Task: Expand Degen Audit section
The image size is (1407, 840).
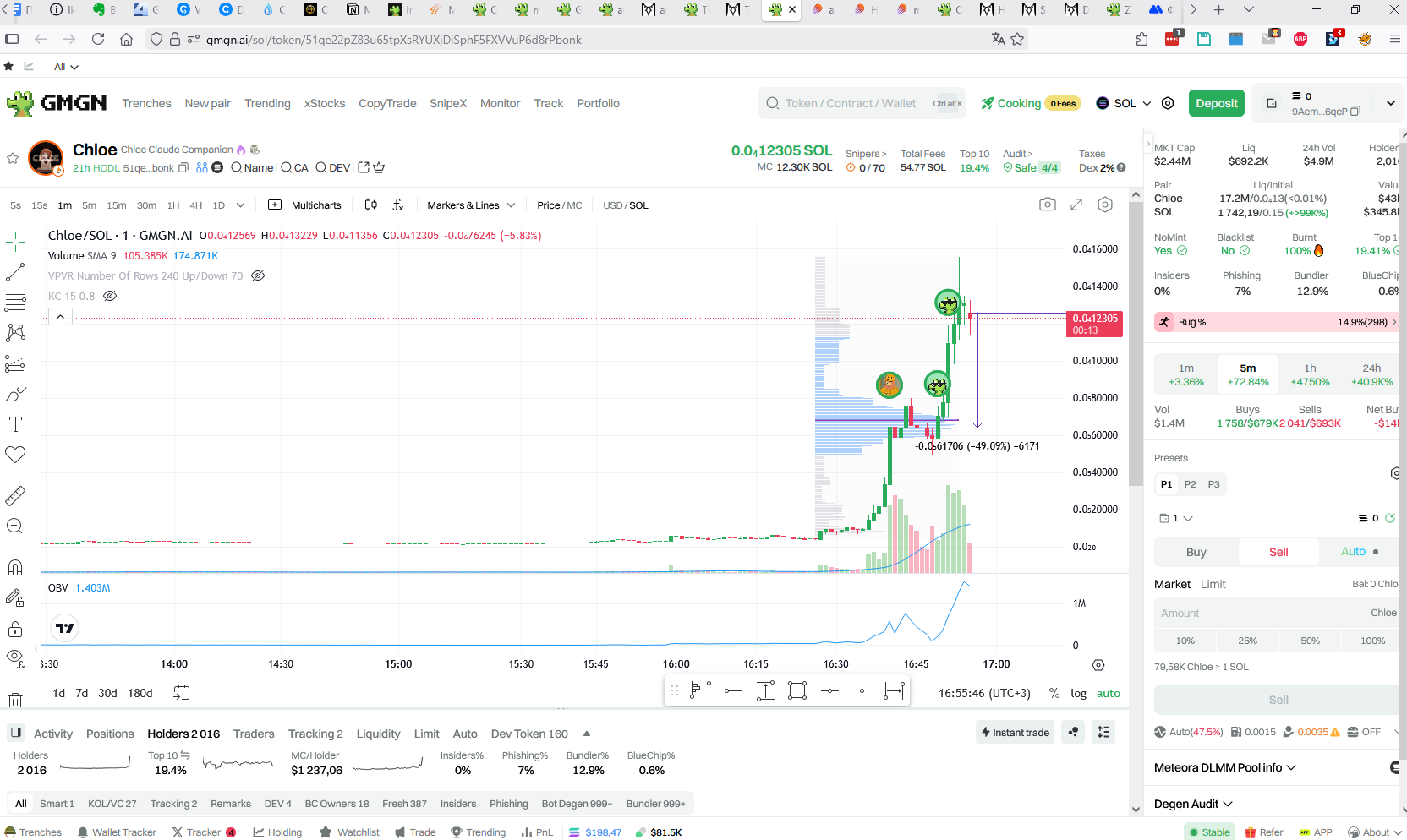Action: [1193, 804]
